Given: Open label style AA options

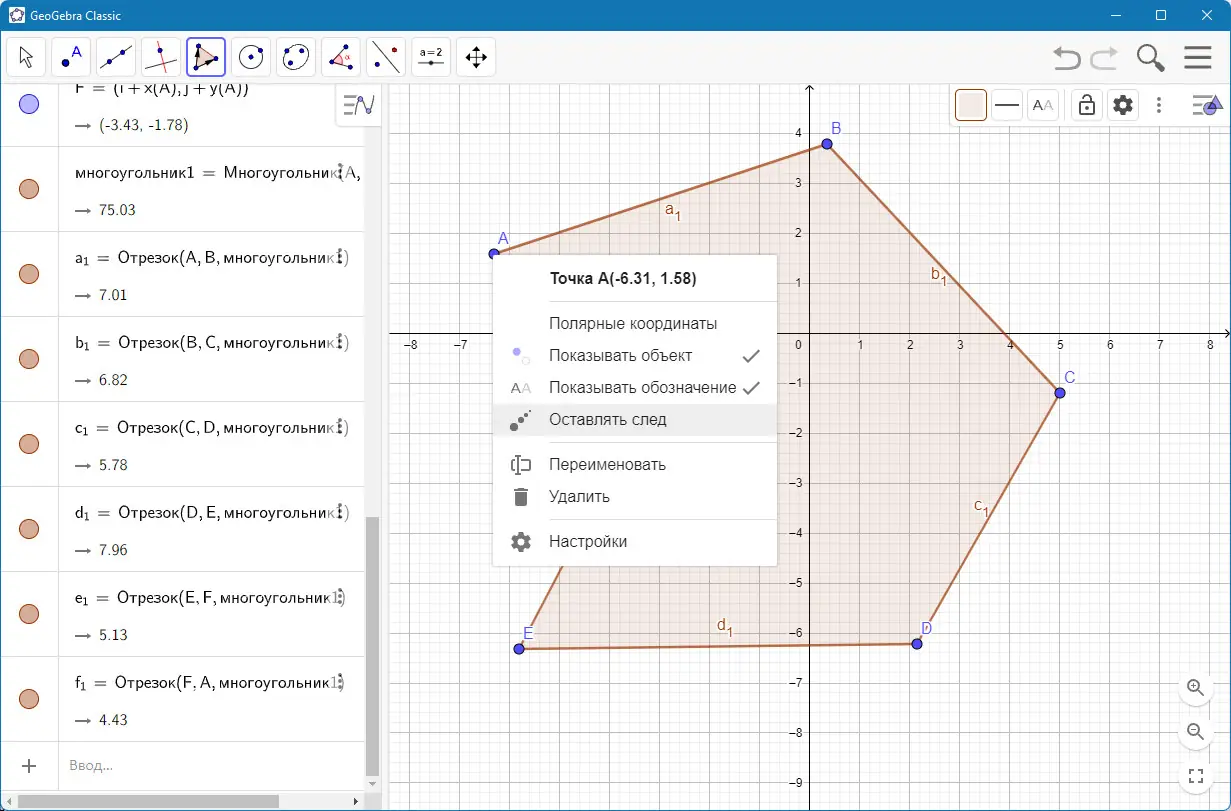Looking at the screenshot, I should click(x=1043, y=105).
